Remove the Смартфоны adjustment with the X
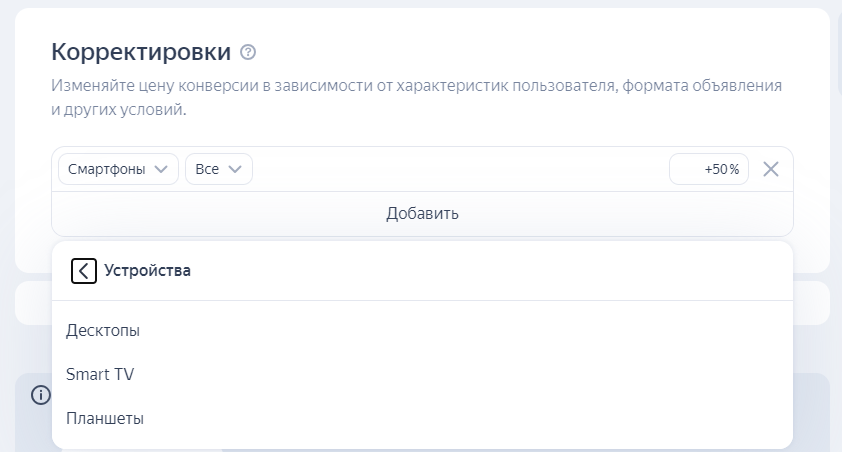The height and width of the screenshot is (452, 842). point(771,169)
